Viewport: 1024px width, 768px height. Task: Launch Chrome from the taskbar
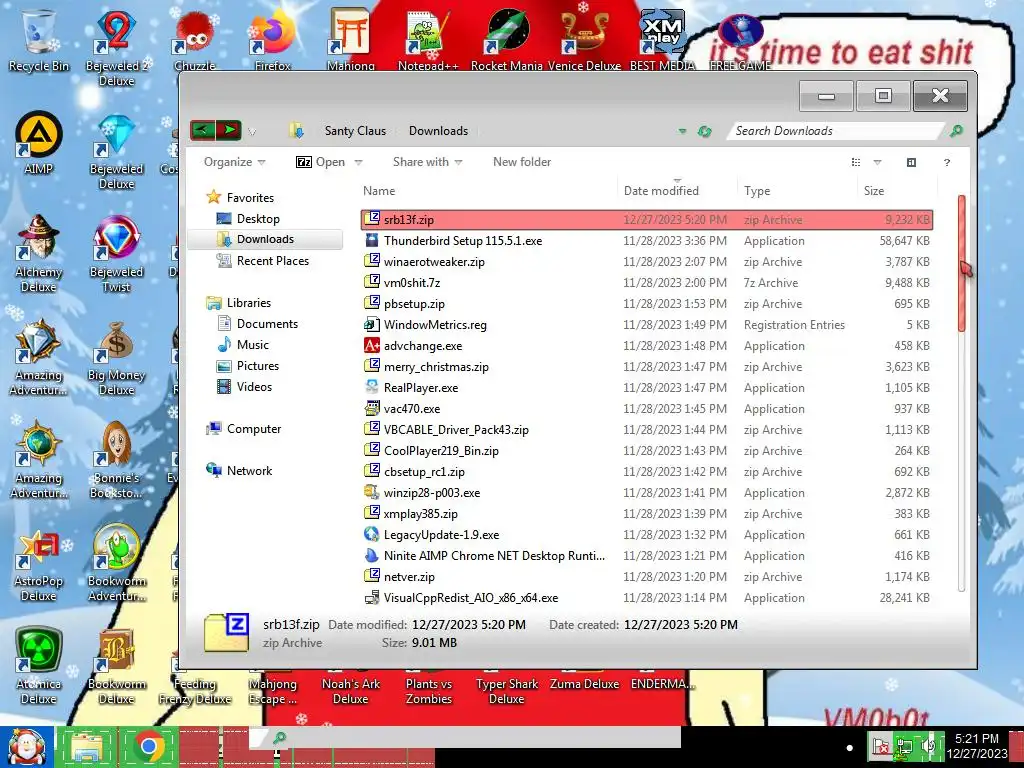(149, 747)
